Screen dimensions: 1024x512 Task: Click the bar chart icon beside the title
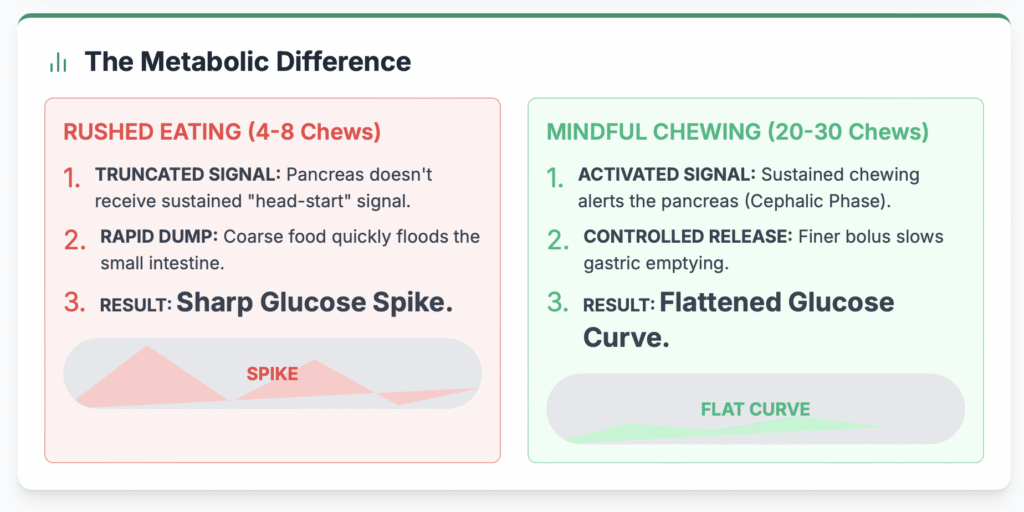pos(58,62)
